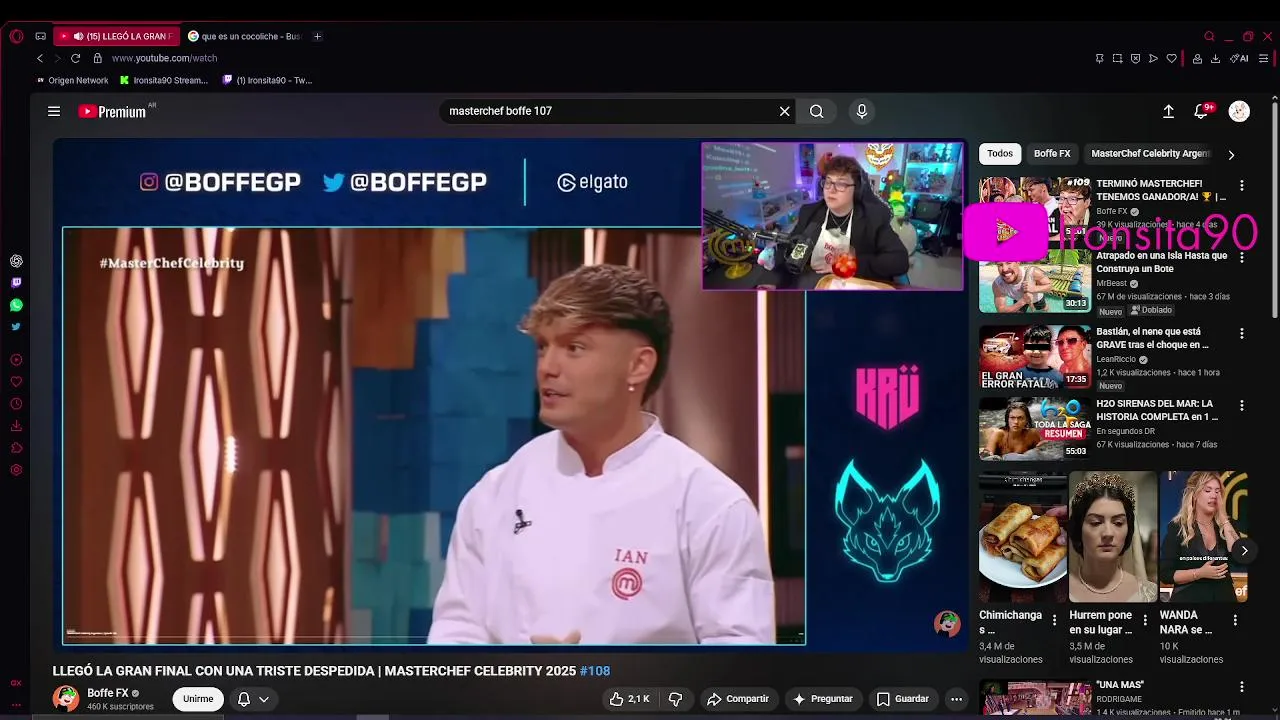Click the Unirme join button

[198, 699]
